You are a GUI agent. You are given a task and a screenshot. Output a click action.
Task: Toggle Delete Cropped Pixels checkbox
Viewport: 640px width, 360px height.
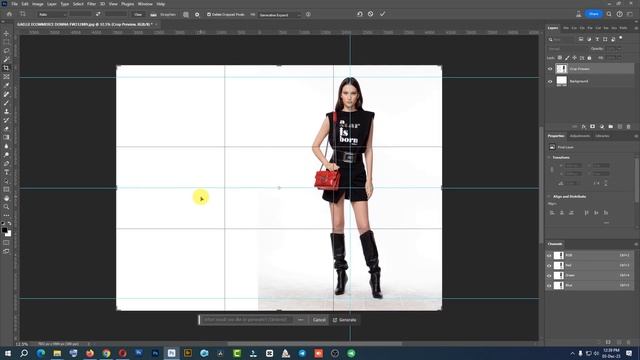(x=209, y=14)
